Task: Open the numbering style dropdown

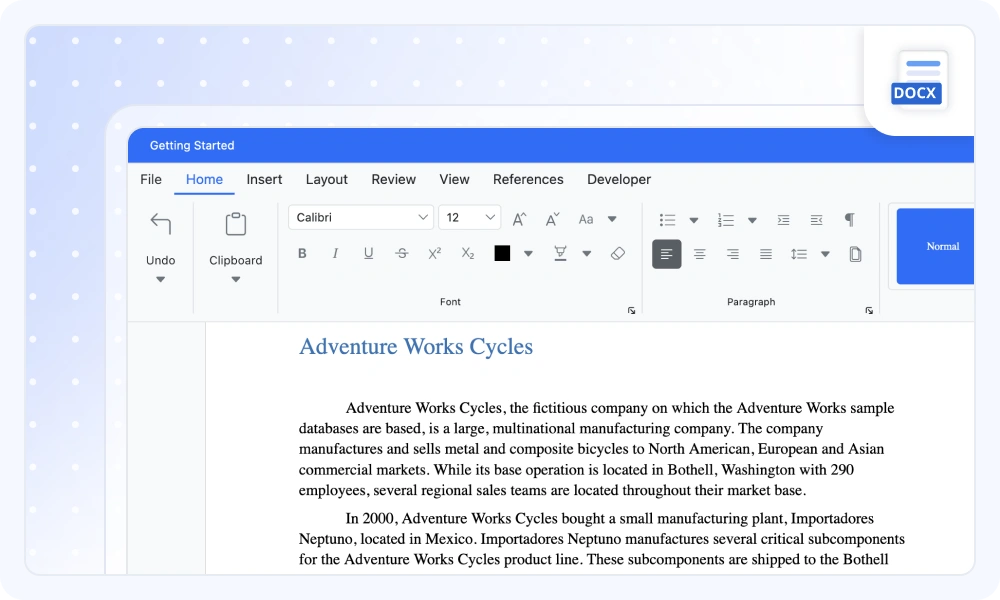Action: pos(753,221)
